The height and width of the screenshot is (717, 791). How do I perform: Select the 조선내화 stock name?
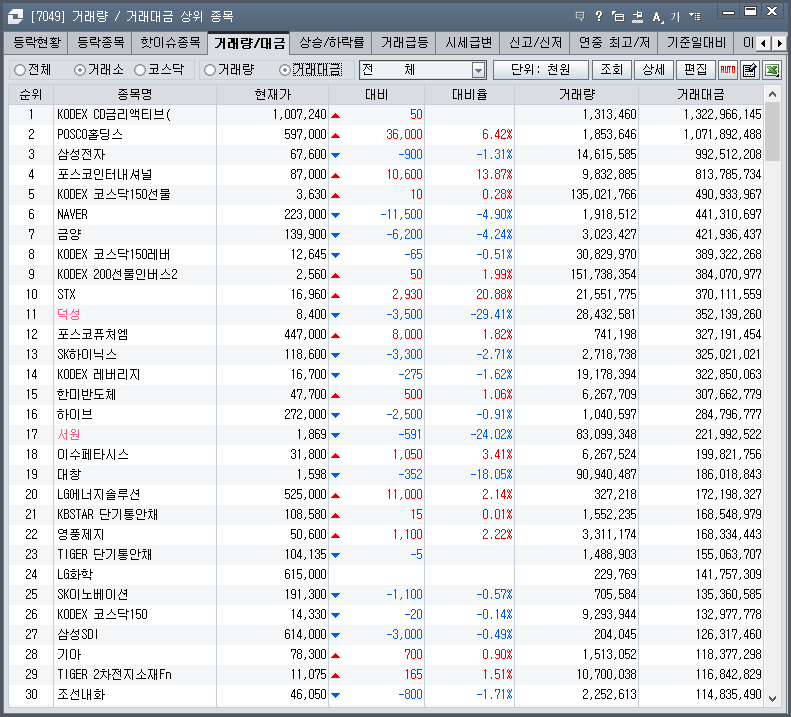point(81,695)
